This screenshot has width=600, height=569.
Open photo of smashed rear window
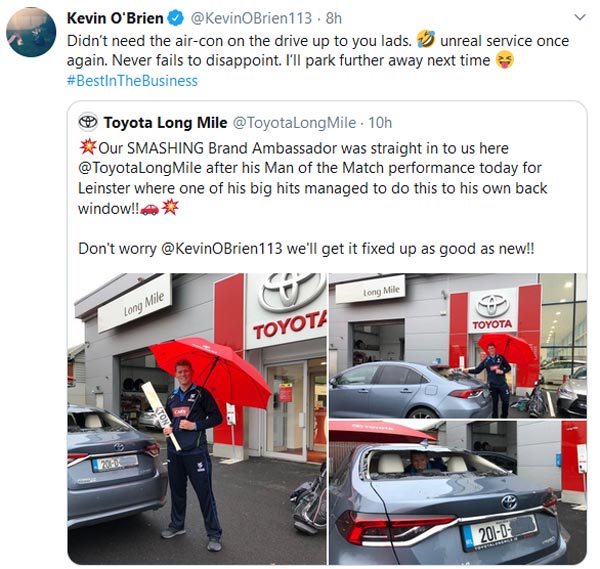tap(458, 492)
